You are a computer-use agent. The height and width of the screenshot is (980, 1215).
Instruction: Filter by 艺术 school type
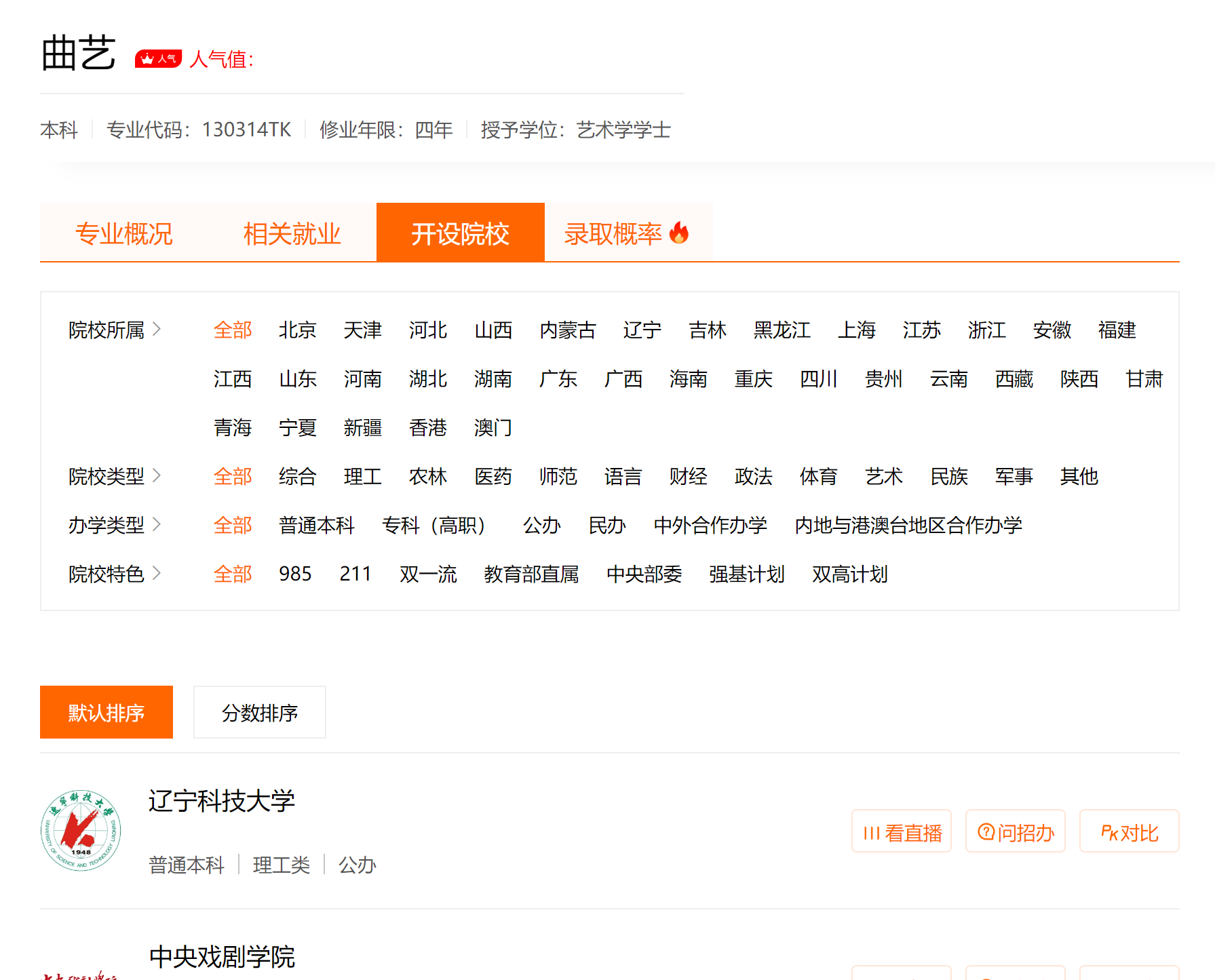coord(884,477)
